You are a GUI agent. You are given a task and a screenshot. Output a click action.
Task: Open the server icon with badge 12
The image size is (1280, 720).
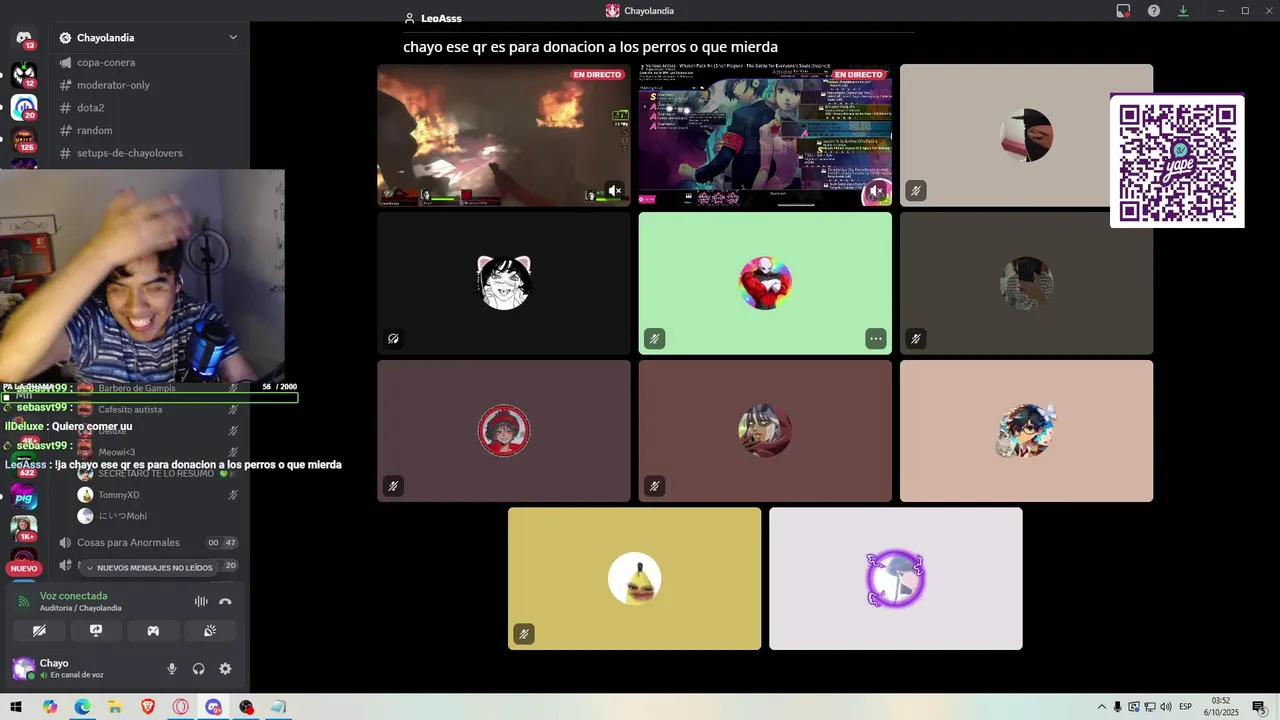(x=24, y=74)
